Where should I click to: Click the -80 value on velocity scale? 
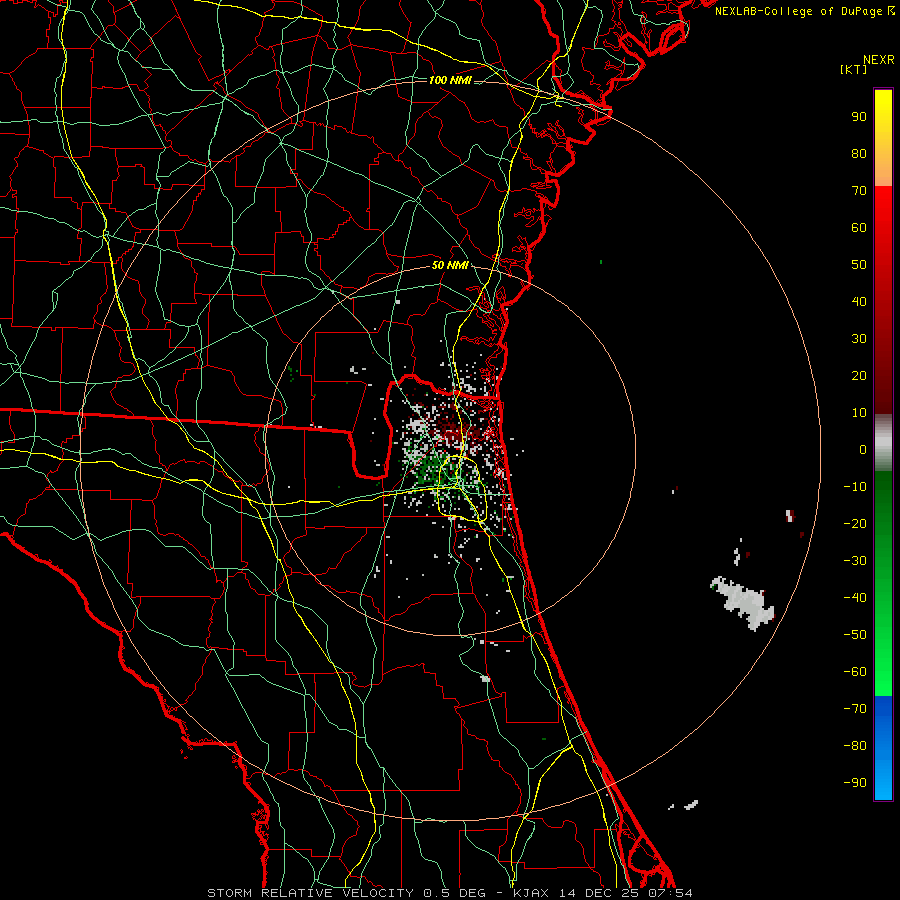(855, 746)
